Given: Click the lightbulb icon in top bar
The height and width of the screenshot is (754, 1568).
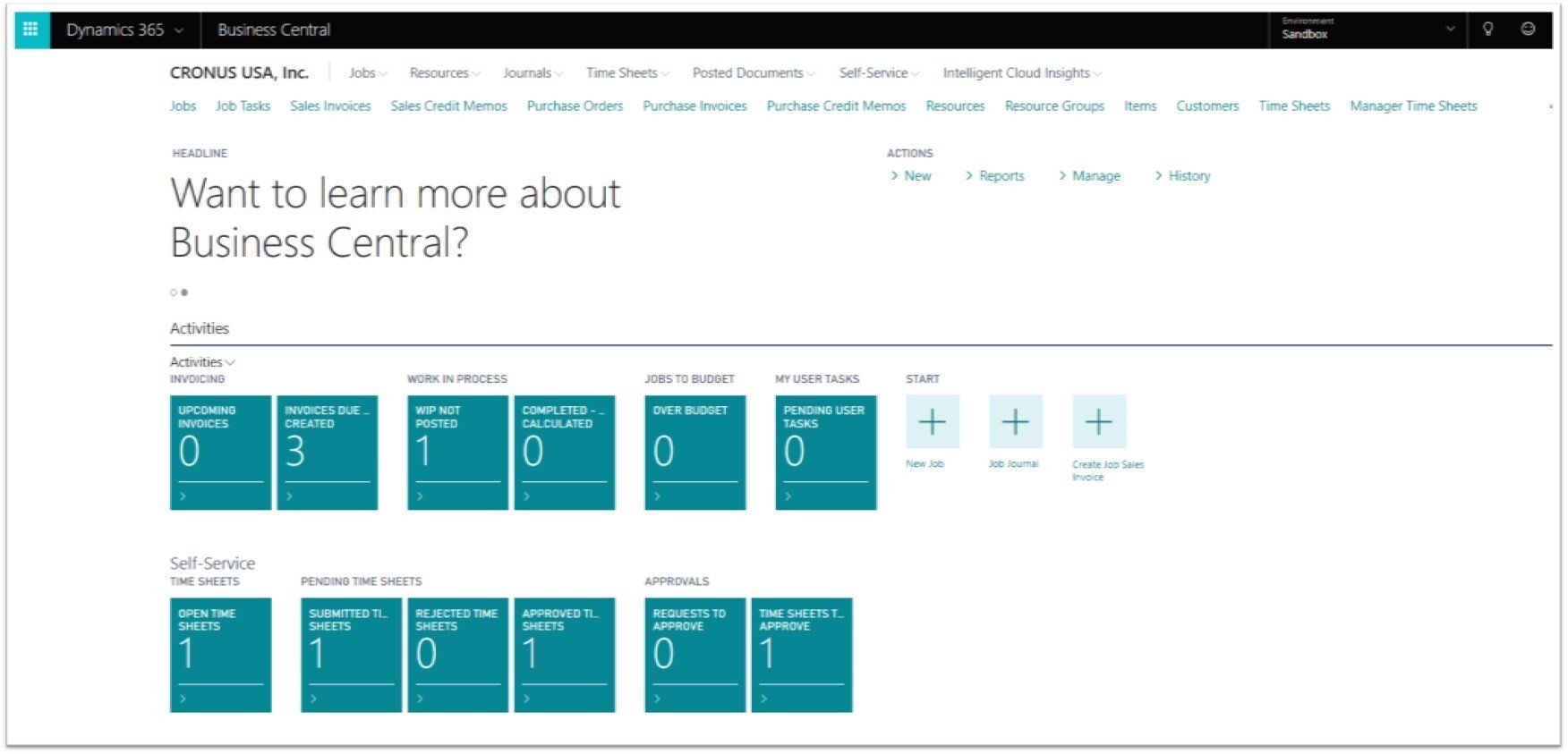Looking at the screenshot, I should click(x=1487, y=29).
